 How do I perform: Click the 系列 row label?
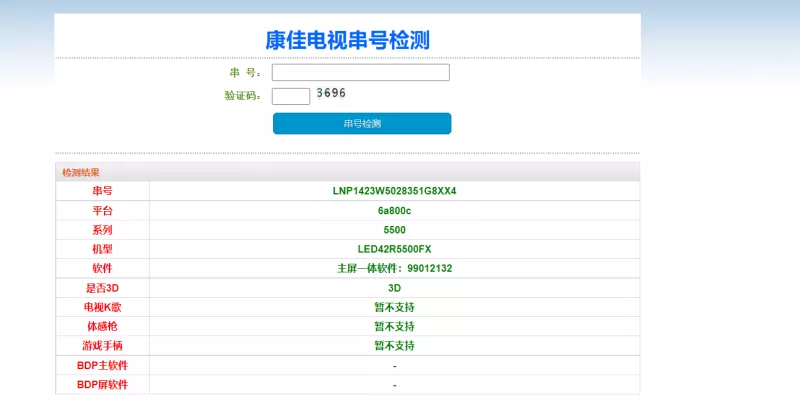[x=102, y=230]
